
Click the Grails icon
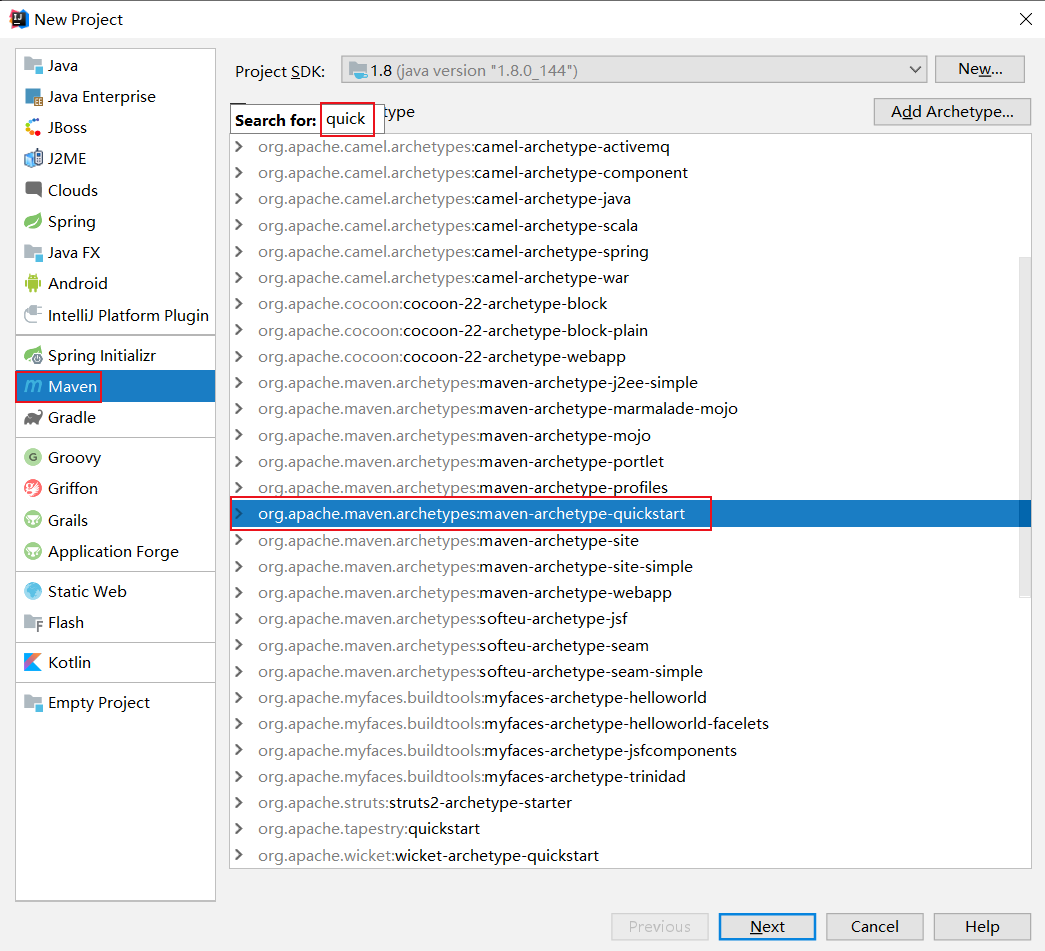coord(33,520)
